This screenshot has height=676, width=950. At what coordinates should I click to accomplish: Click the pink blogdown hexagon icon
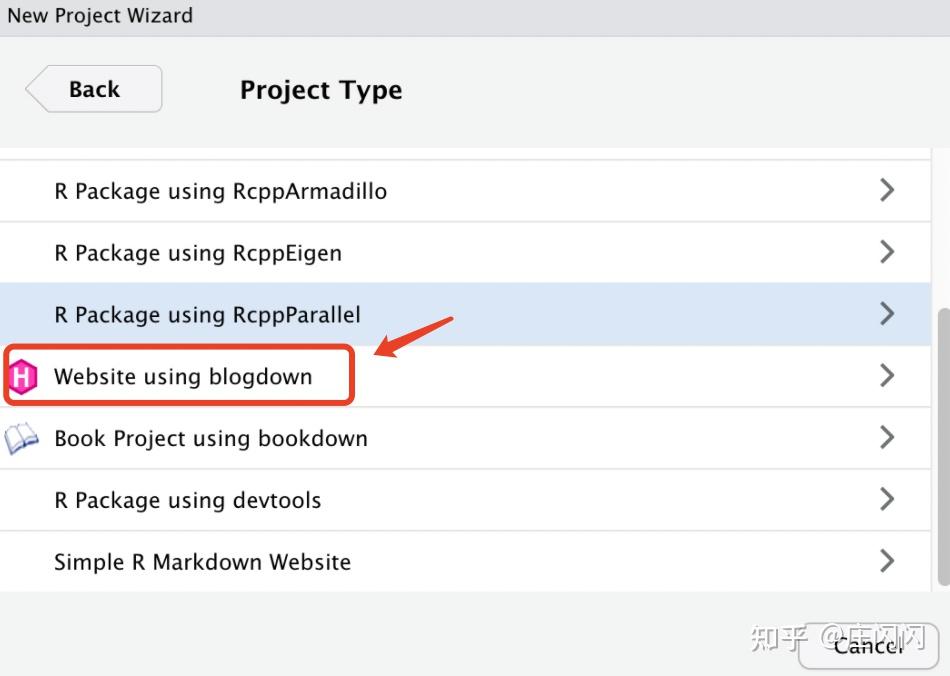pyautogui.click(x=22, y=377)
